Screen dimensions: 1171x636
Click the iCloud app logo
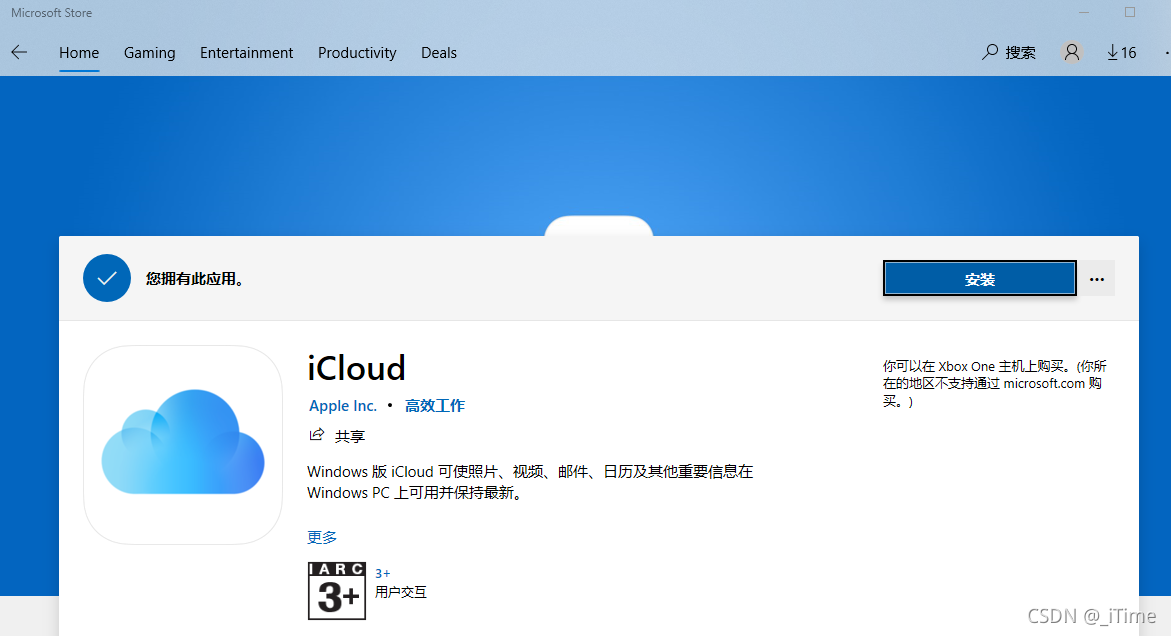pos(183,444)
